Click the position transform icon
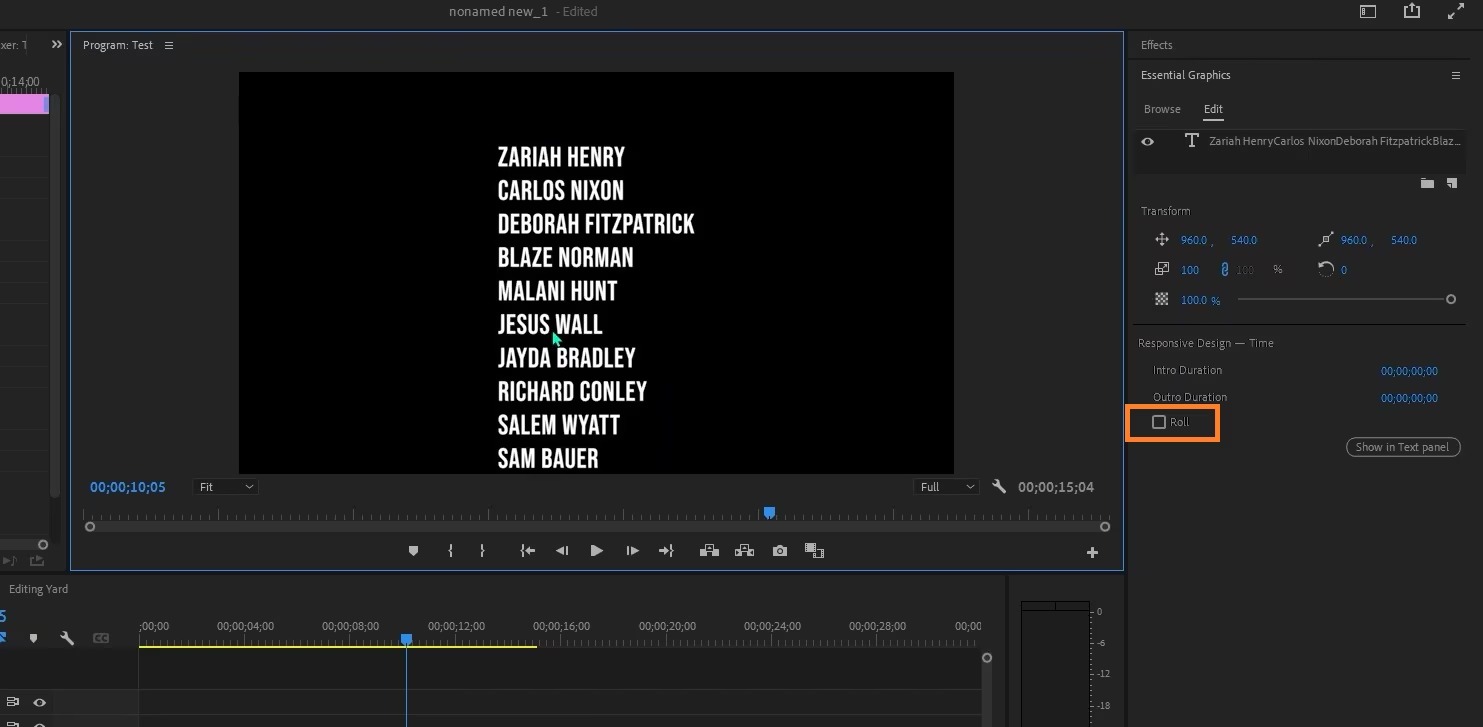 click(x=1161, y=240)
